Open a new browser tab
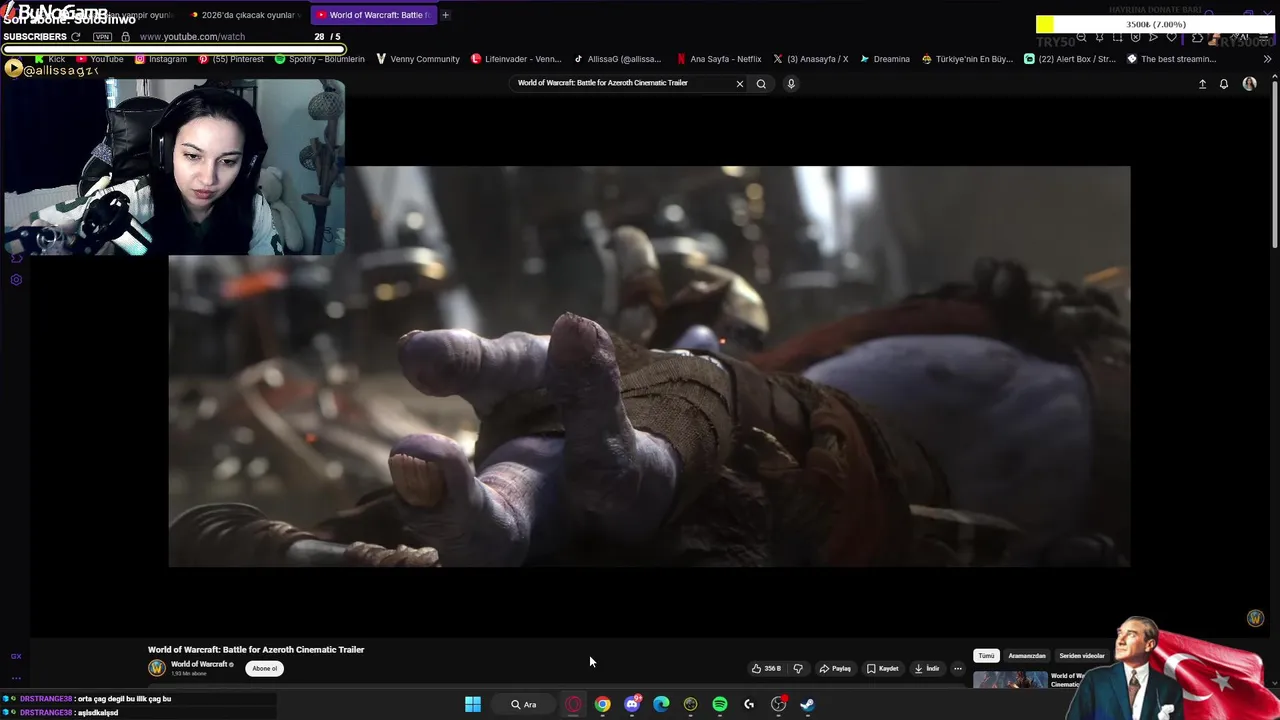 coord(446,15)
